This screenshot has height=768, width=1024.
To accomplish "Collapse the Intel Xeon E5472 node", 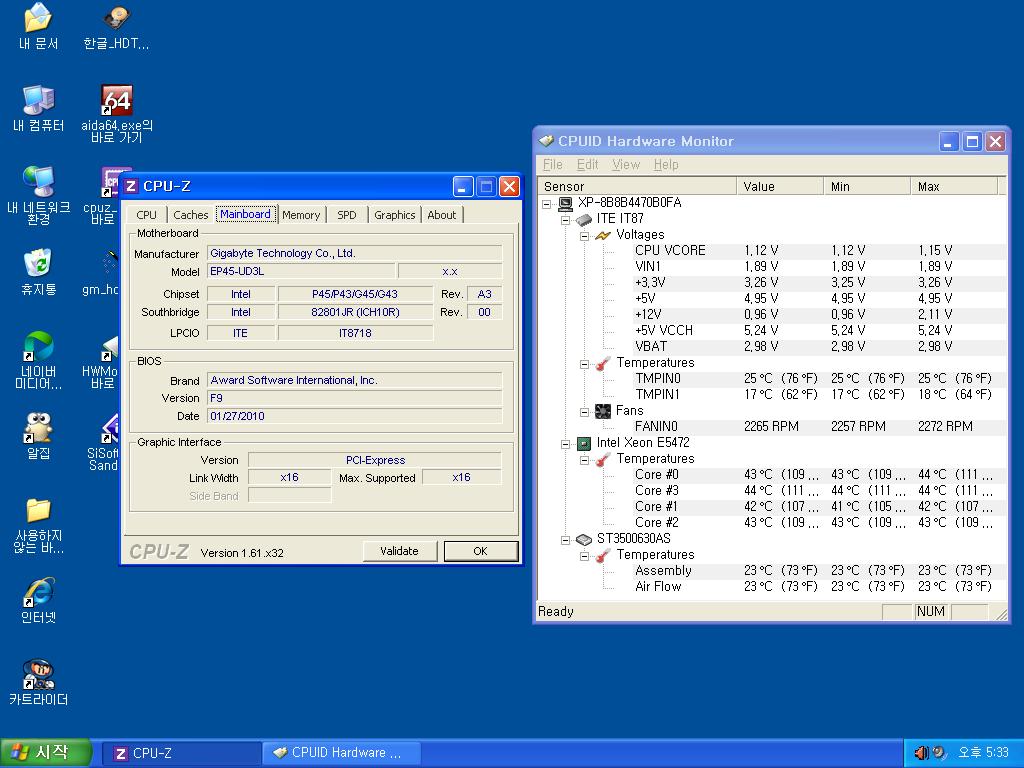I will point(566,444).
